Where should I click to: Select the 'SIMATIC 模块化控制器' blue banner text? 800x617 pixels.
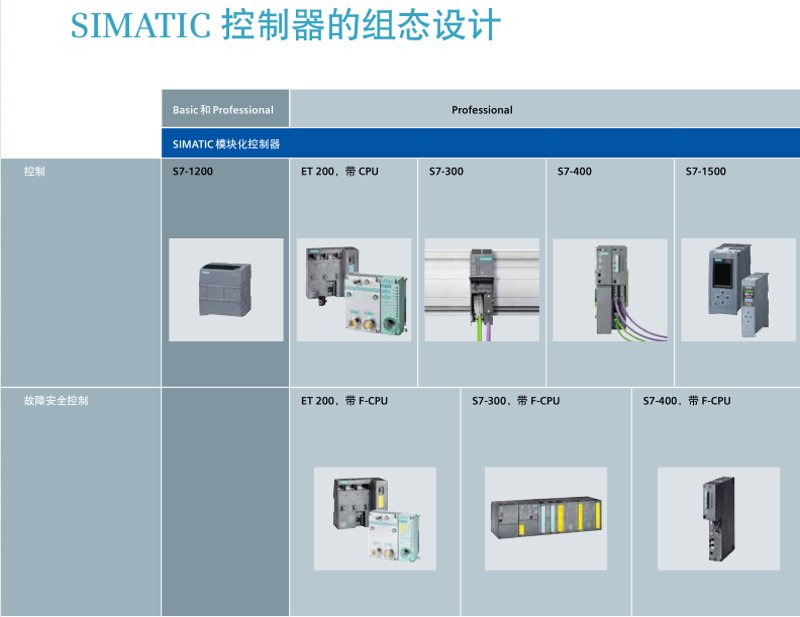[226, 144]
